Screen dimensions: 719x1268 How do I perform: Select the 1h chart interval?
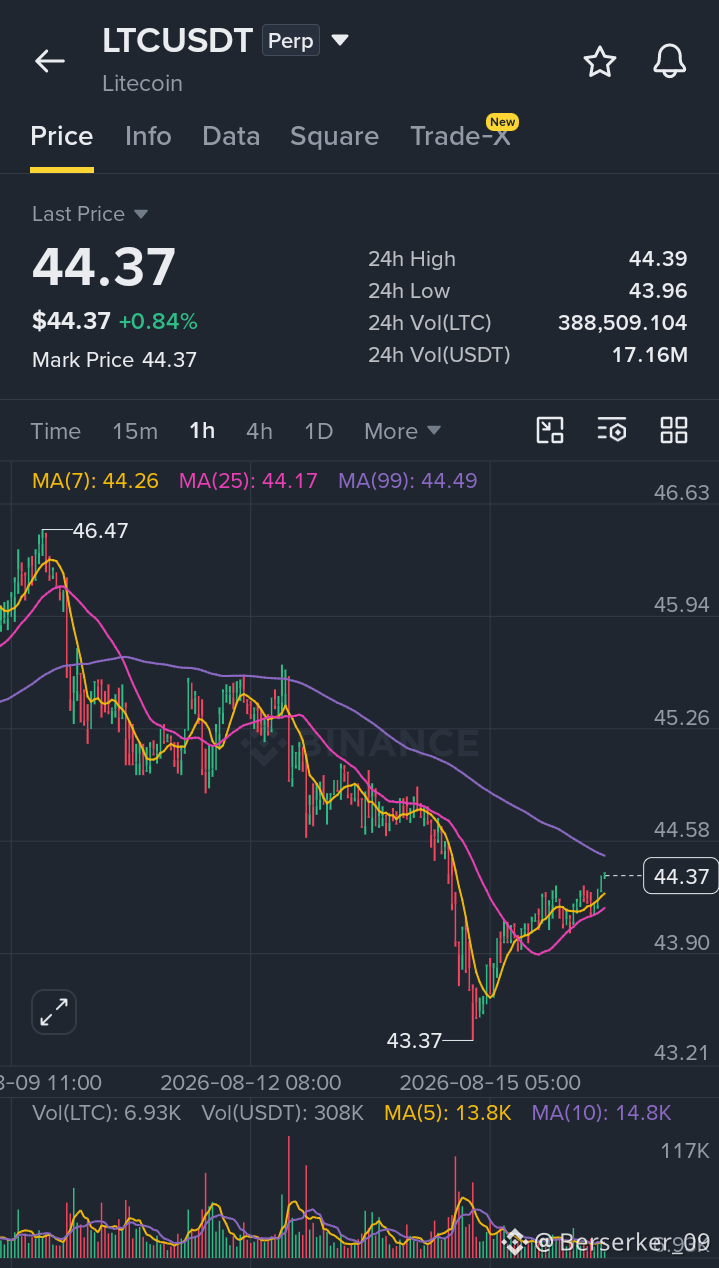202,431
